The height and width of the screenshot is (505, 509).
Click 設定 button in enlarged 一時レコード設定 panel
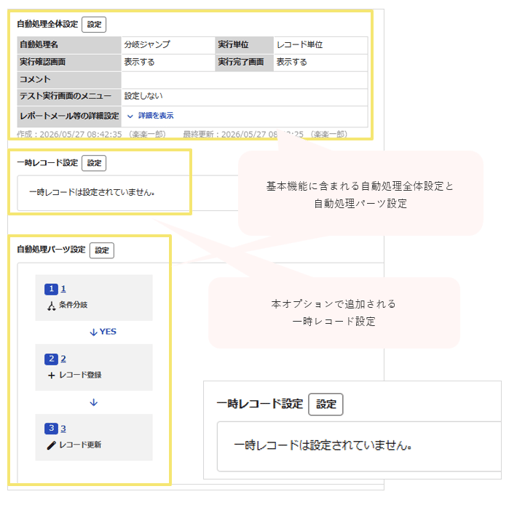(326, 404)
